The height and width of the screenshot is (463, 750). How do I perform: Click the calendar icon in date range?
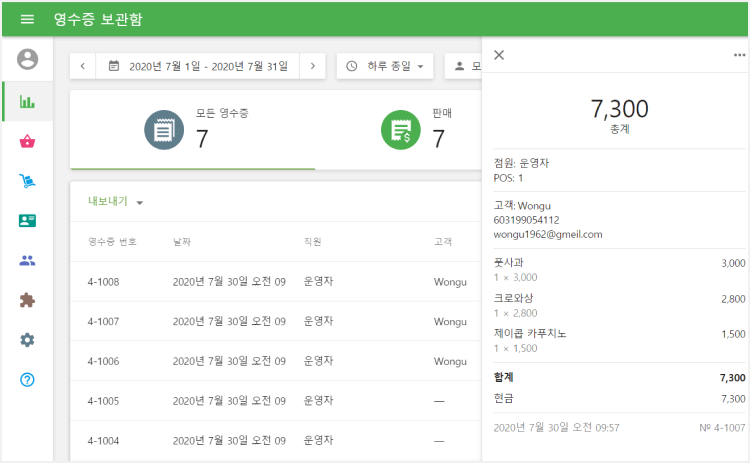point(114,66)
